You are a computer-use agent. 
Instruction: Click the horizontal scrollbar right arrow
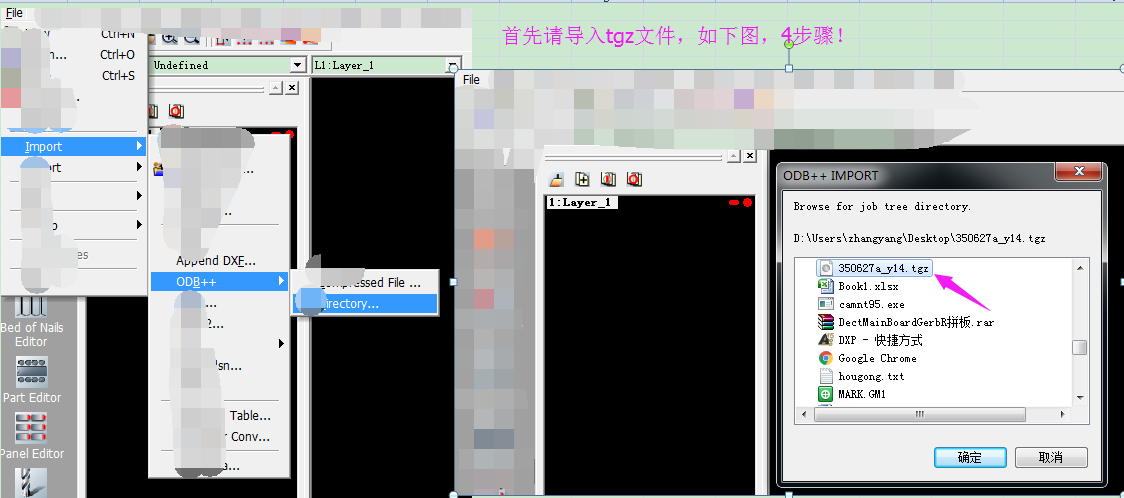tap(1063, 413)
